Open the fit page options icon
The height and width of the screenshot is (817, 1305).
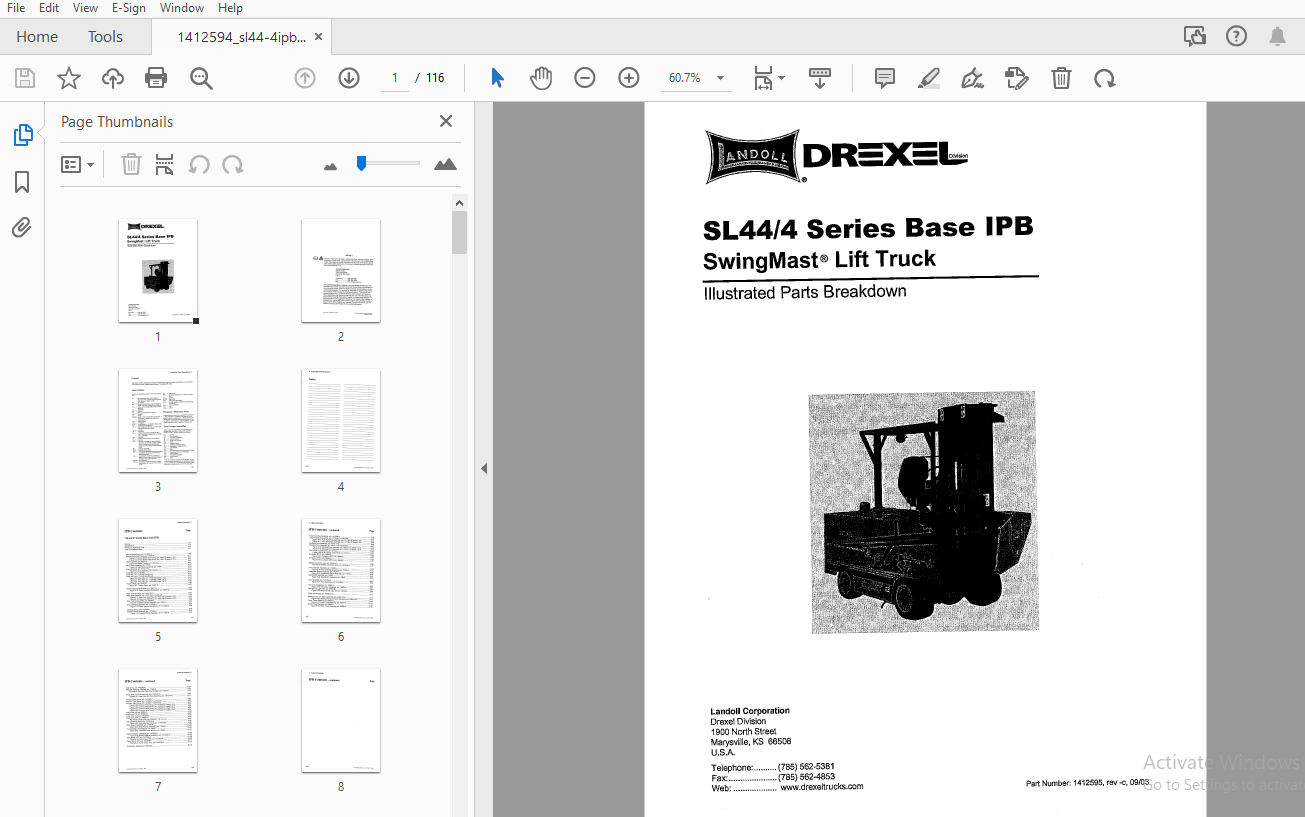point(763,78)
